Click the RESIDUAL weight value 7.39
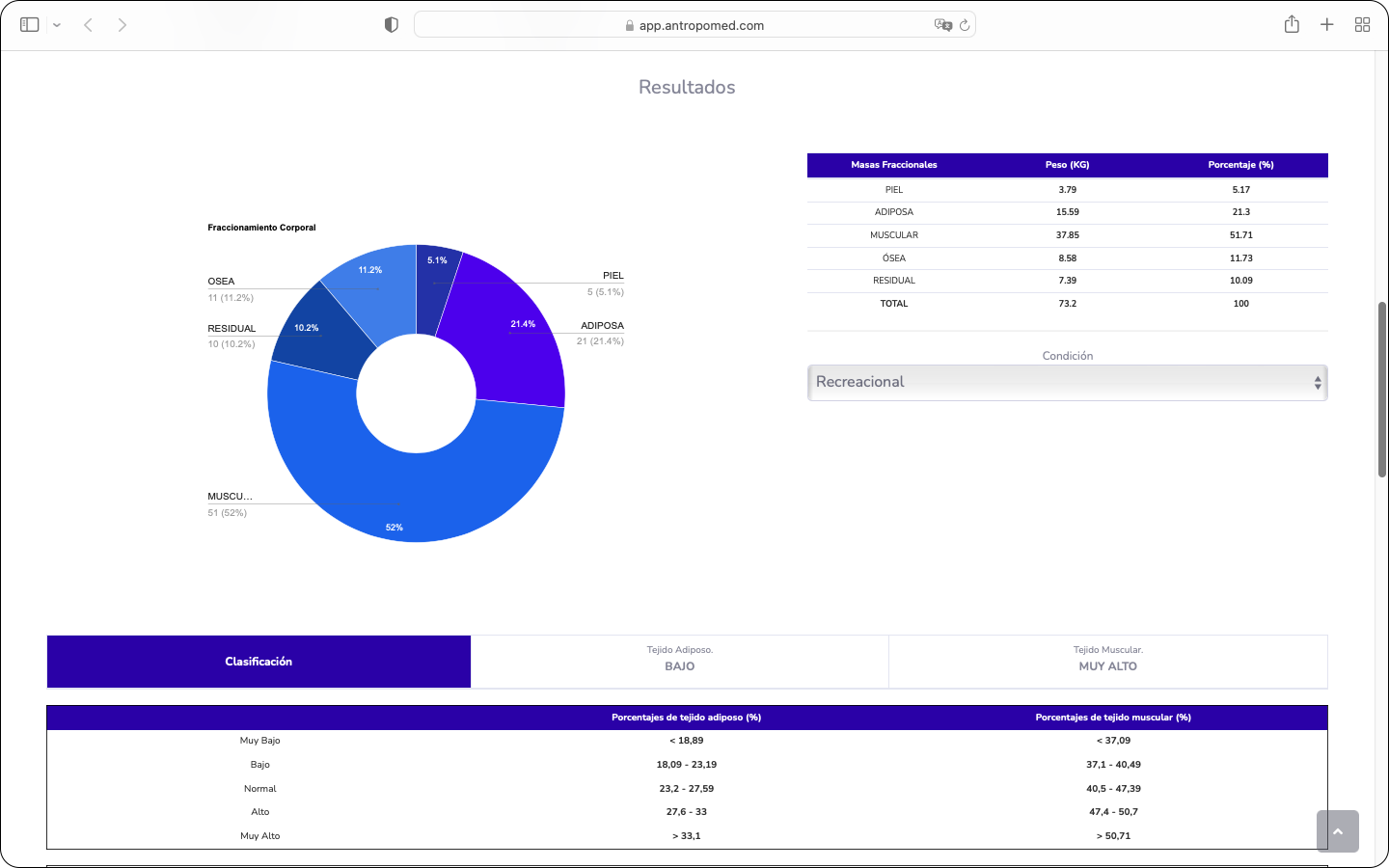This screenshot has height=868, width=1389. [x=1067, y=281]
